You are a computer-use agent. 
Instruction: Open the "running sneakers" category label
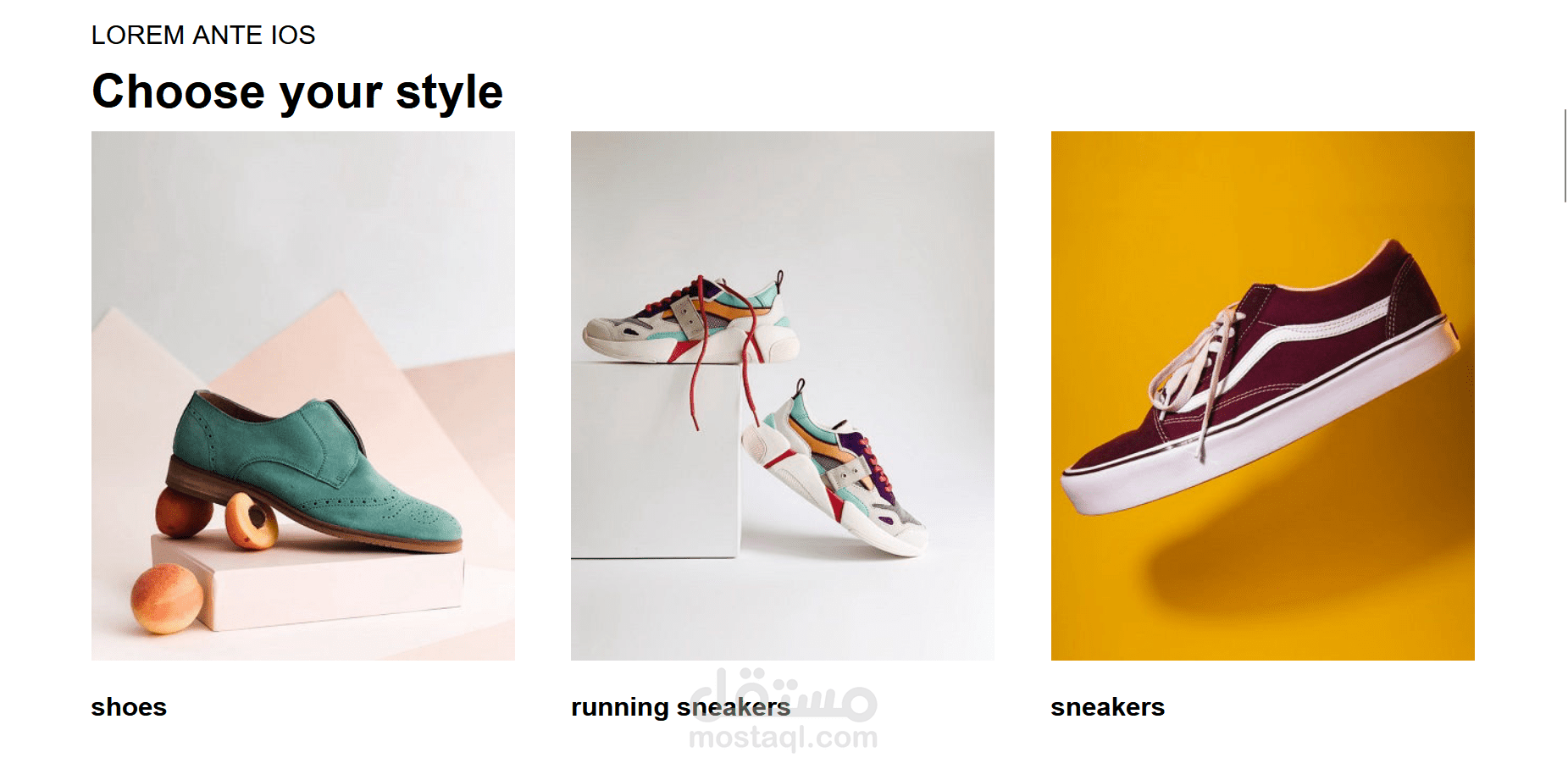click(680, 707)
